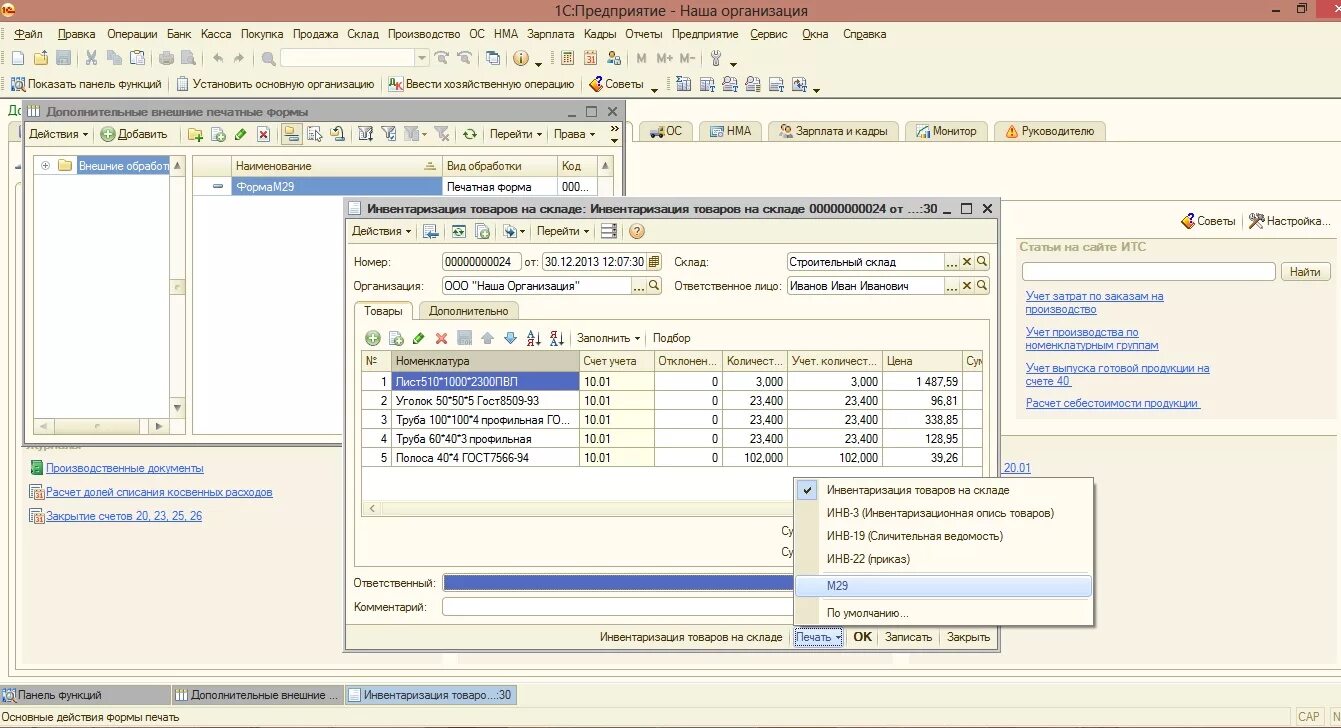Click magnifier icon next to Ответственное лицо field

pos(982,286)
